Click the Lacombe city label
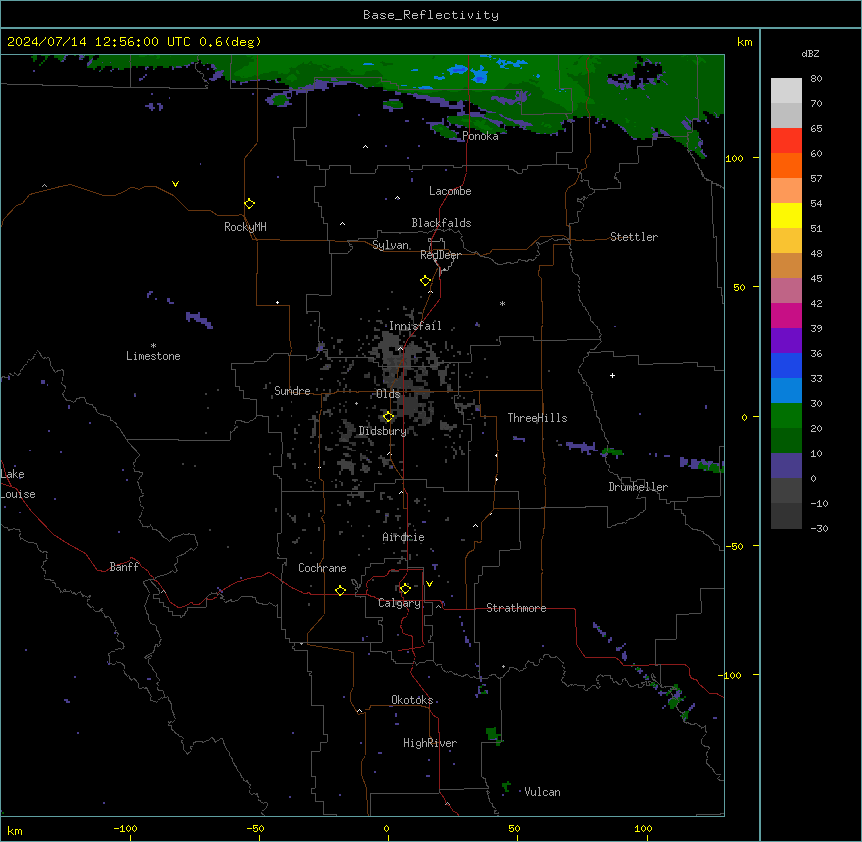 point(450,191)
